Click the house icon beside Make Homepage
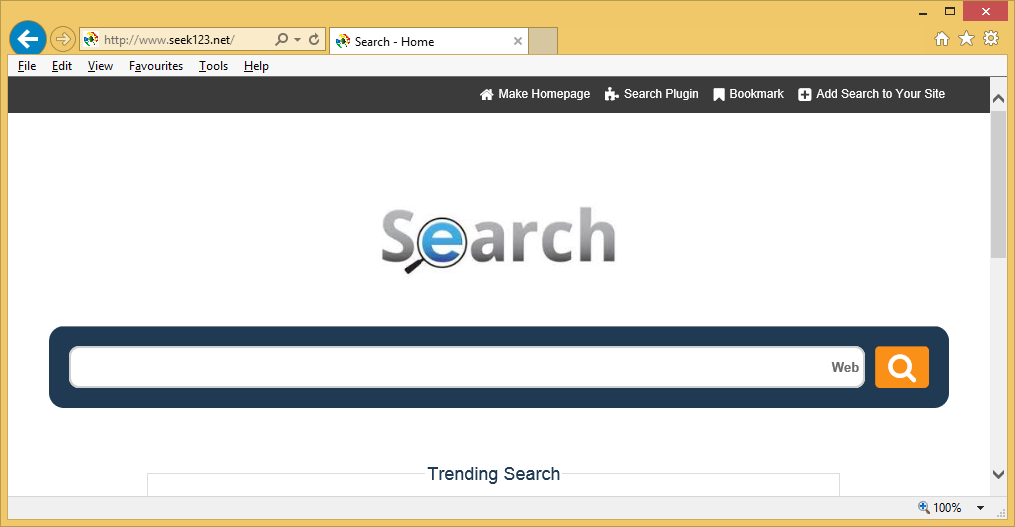The image size is (1015, 527). (x=487, y=95)
